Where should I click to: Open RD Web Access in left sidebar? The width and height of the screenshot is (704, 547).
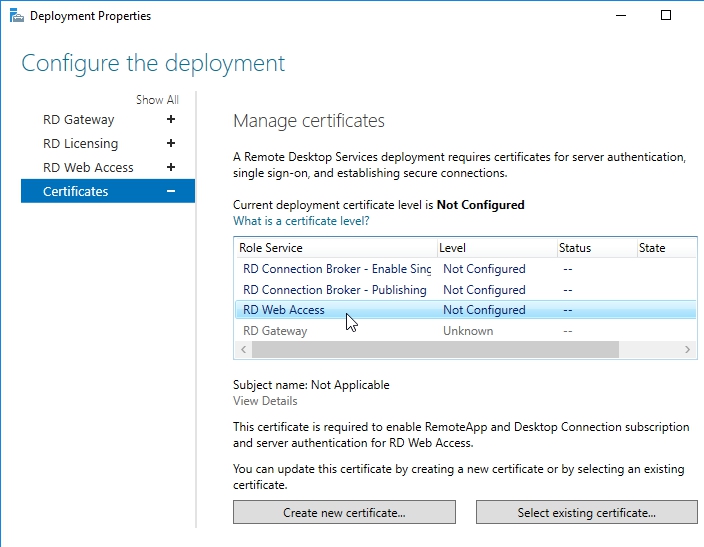tap(88, 168)
